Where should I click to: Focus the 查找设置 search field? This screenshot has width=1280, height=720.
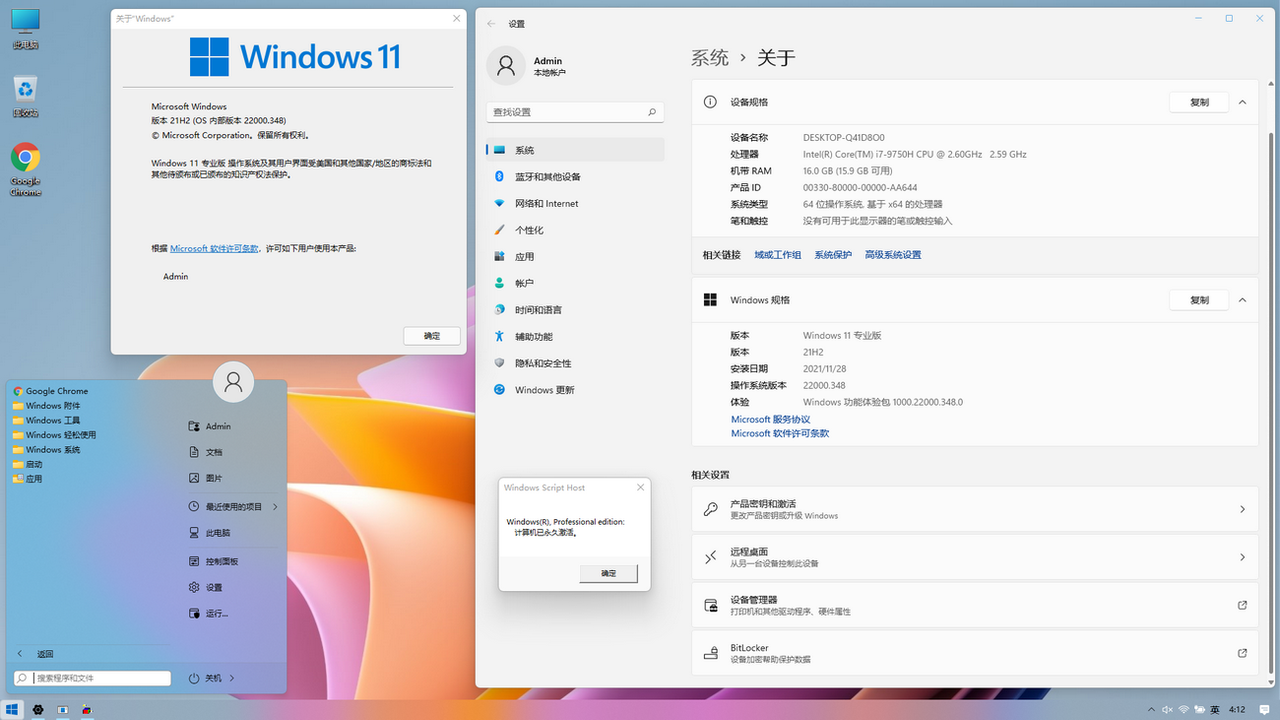coord(575,112)
